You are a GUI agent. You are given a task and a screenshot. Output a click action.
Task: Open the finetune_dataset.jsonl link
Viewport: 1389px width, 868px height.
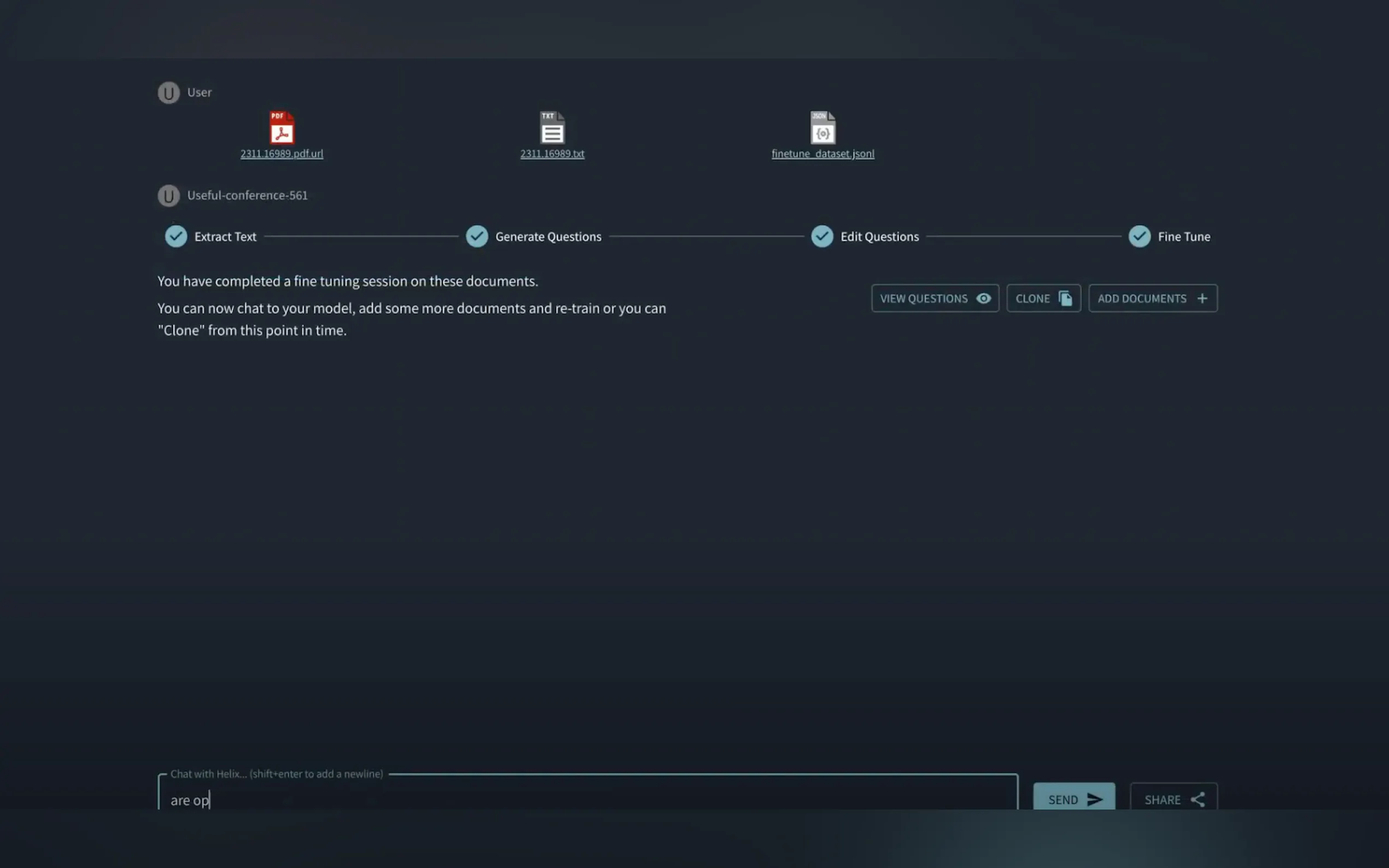(822, 154)
